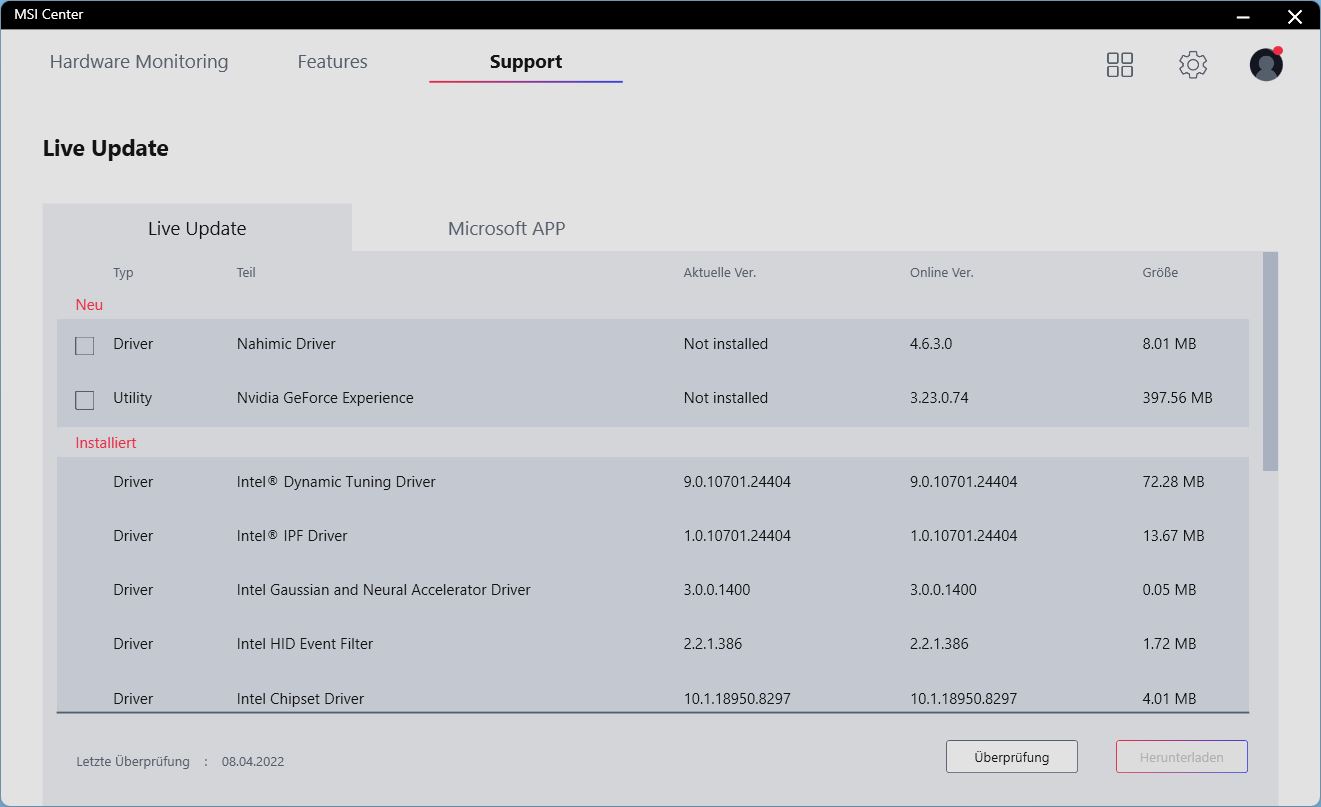
Task: Click the Typ column header
Action: pos(123,273)
